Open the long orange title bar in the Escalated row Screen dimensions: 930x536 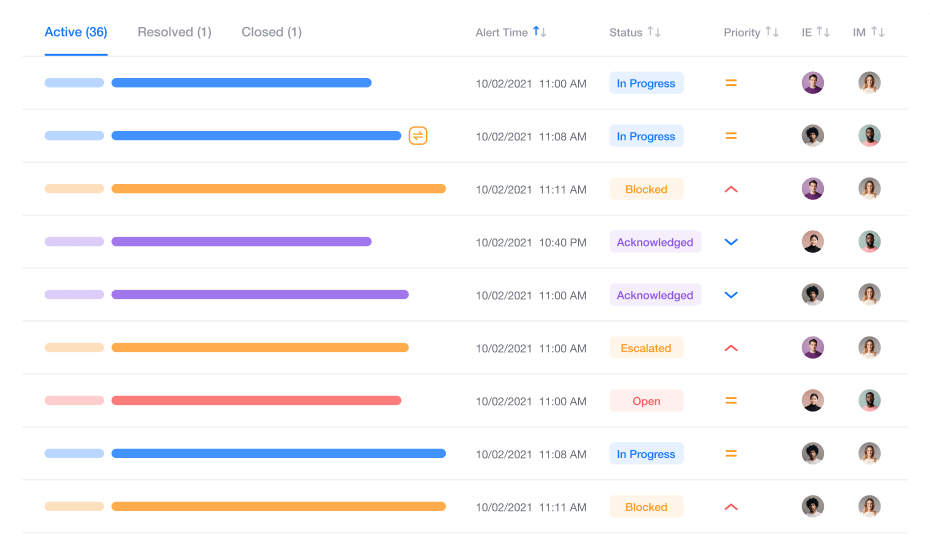pyautogui.click(x=260, y=347)
